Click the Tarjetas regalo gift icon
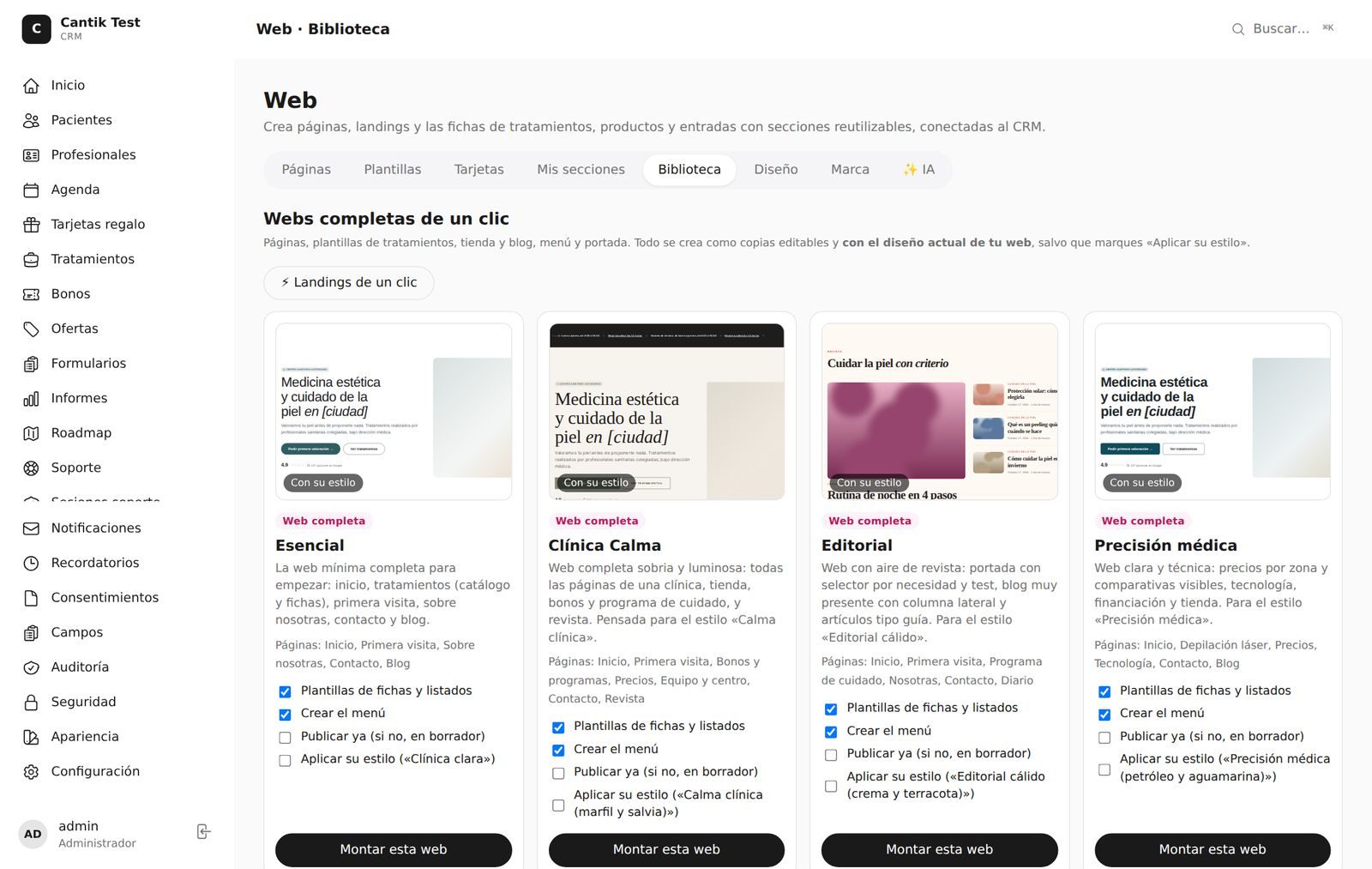This screenshot has height=869, width=1372. 31,225
